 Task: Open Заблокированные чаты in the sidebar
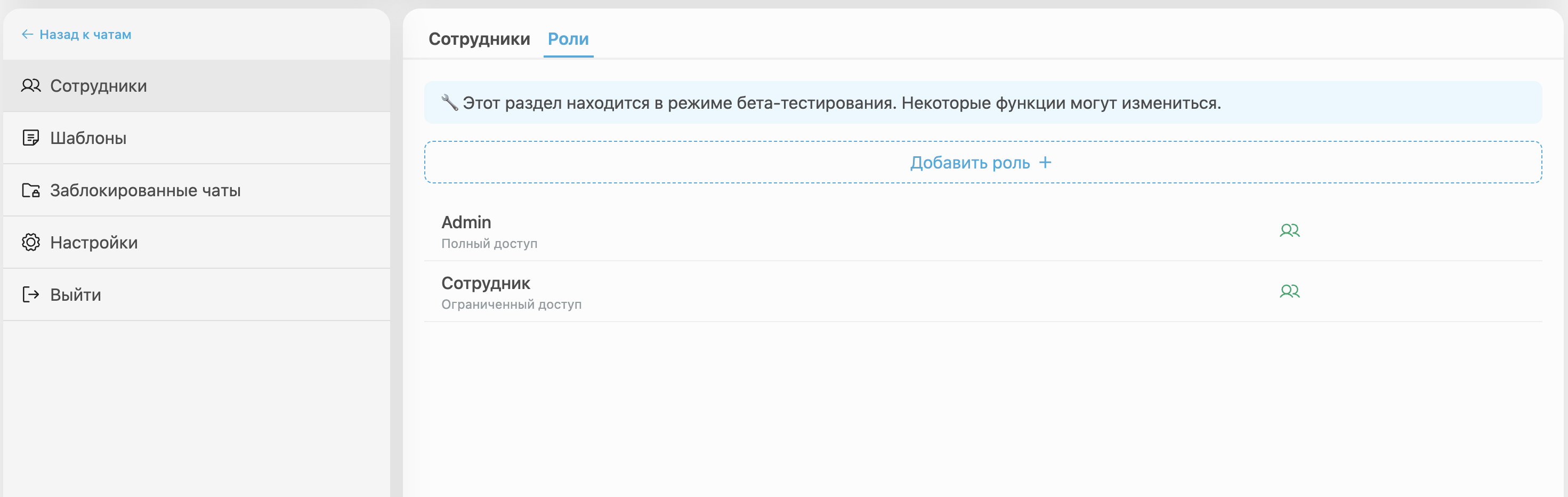197,190
